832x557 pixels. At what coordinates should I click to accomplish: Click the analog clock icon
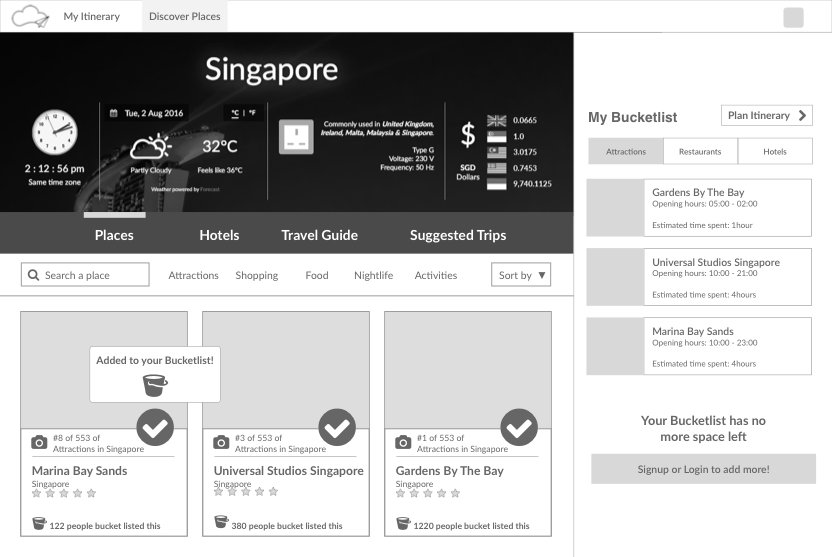coord(55,132)
